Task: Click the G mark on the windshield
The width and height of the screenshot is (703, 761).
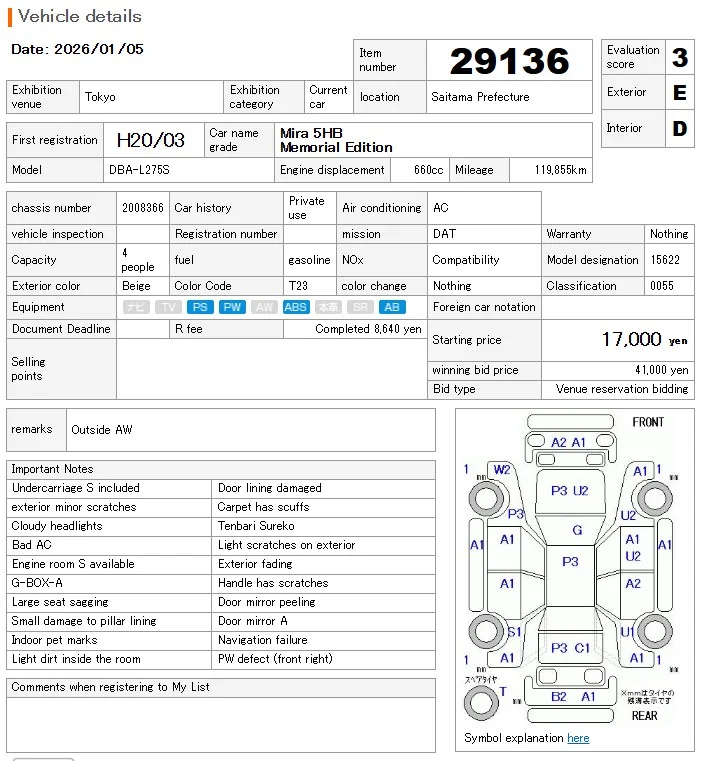Action: click(x=577, y=530)
